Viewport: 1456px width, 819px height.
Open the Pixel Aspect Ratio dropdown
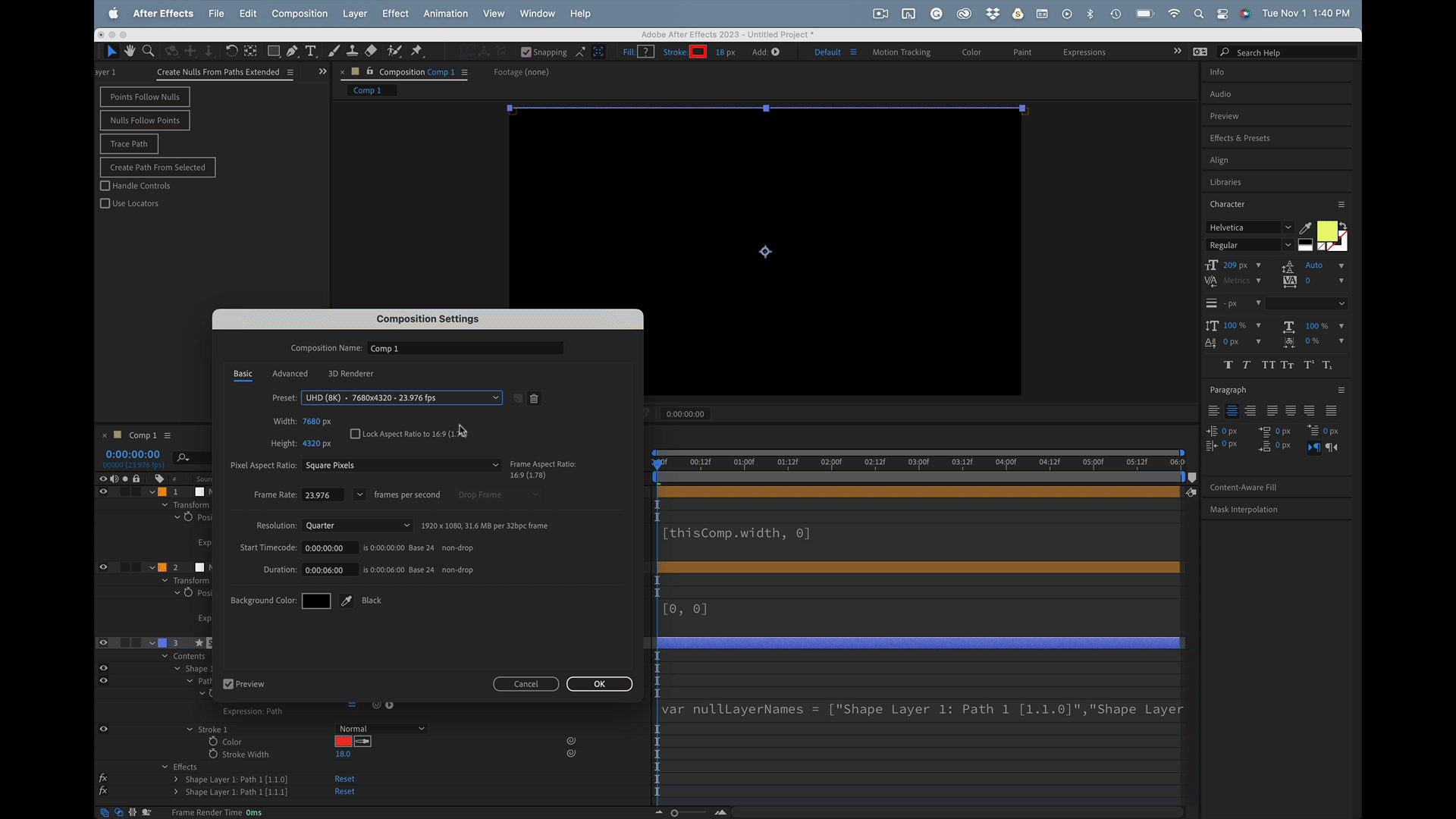[402, 466]
